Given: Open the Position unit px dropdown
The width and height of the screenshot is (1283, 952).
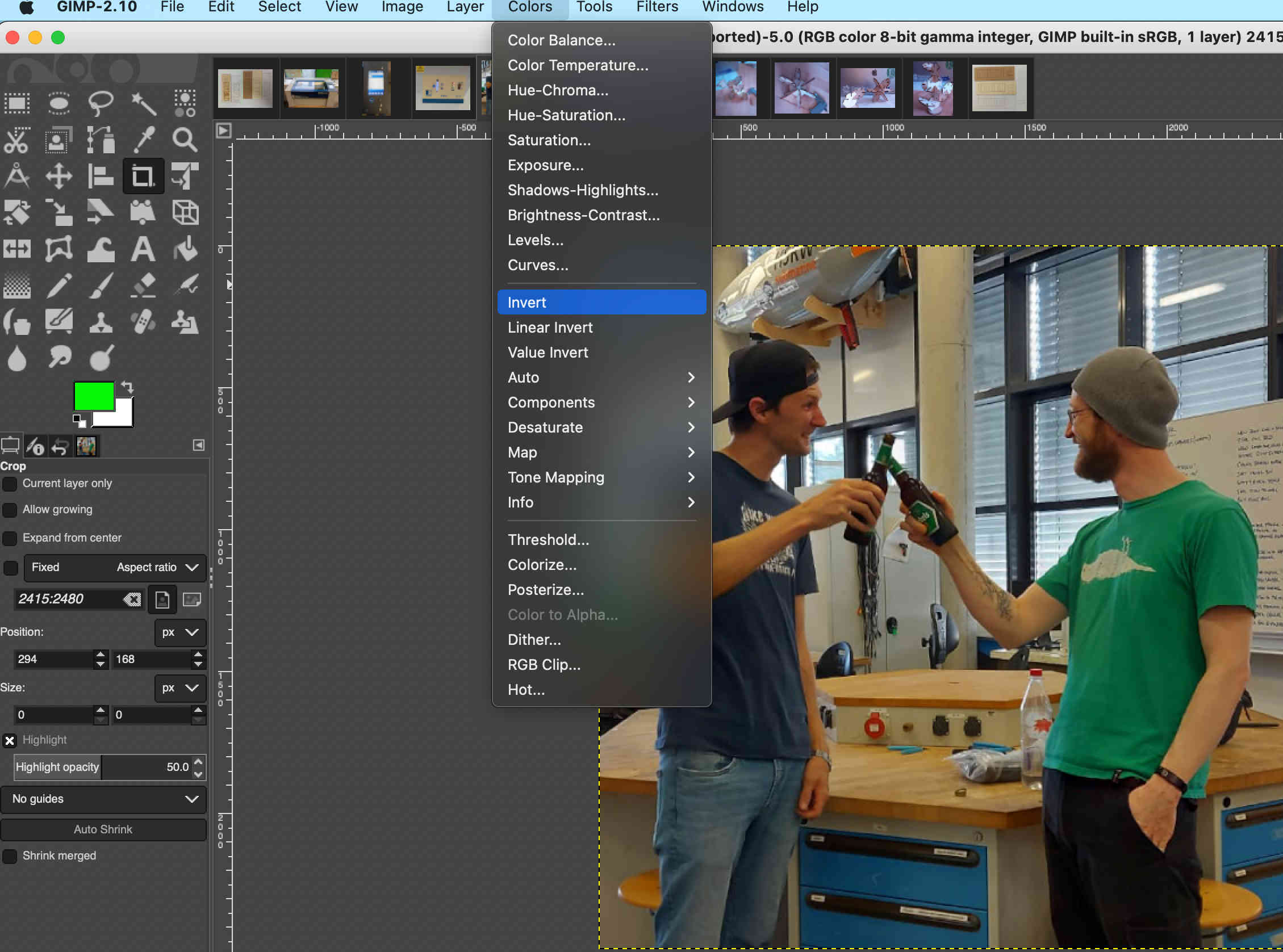Looking at the screenshot, I should (x=180, y=632).
